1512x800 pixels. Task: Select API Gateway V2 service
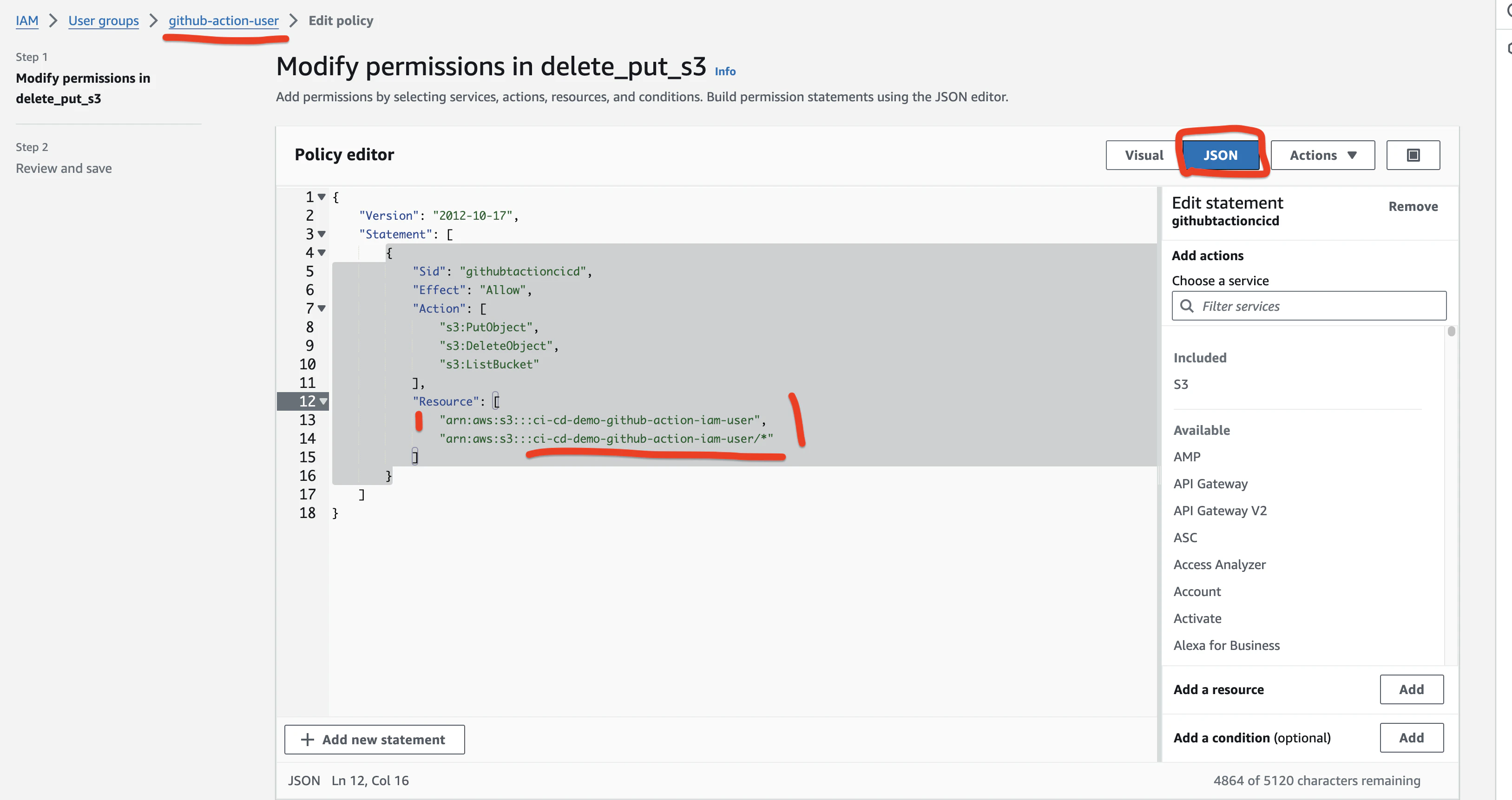[x=1220, y=511]
